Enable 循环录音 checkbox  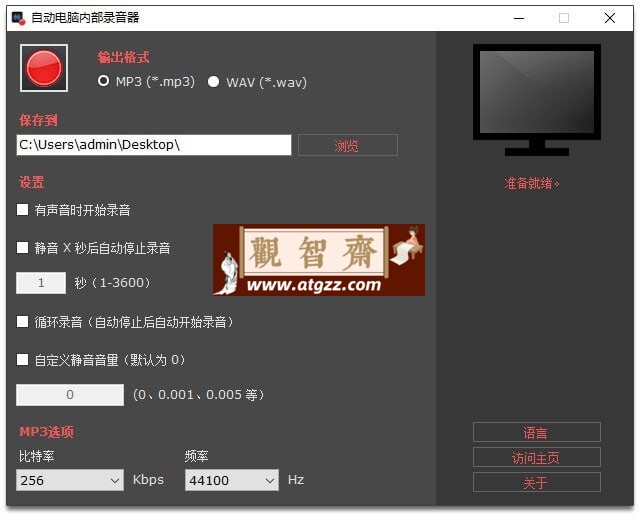pos(22,322)
